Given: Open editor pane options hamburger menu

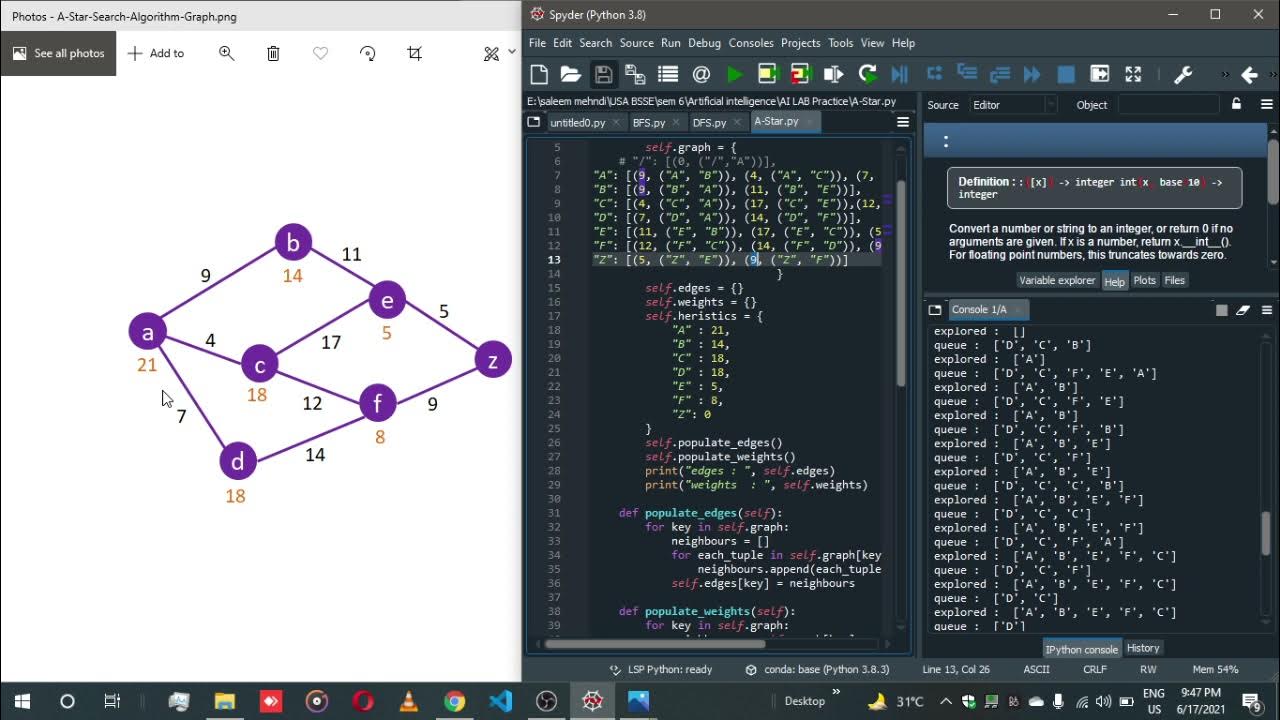Looking at the screenshot, I should point(903,122).
